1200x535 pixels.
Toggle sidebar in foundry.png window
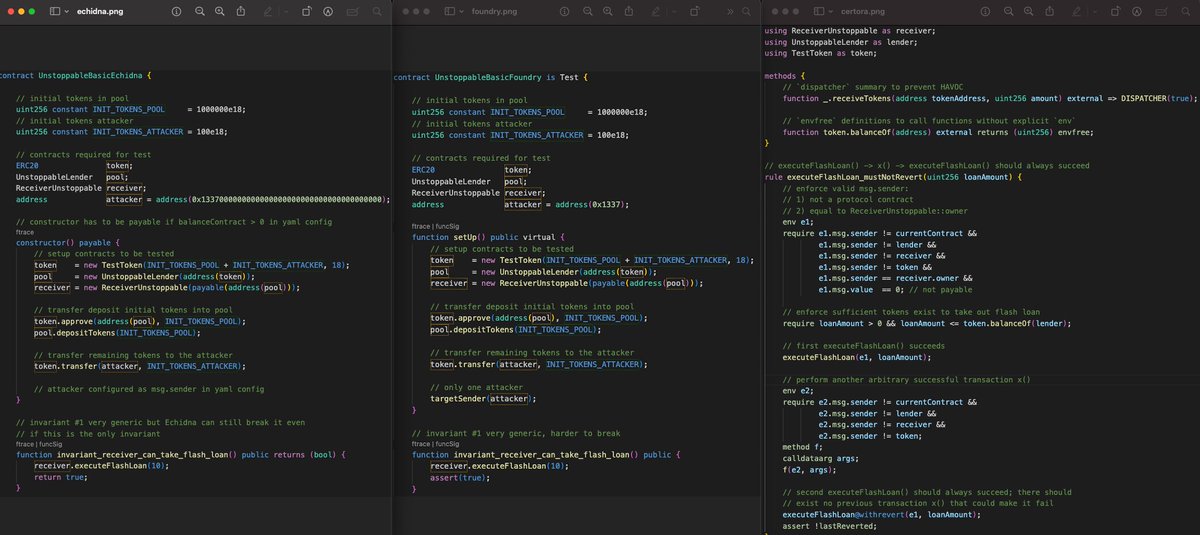(450, 11)
